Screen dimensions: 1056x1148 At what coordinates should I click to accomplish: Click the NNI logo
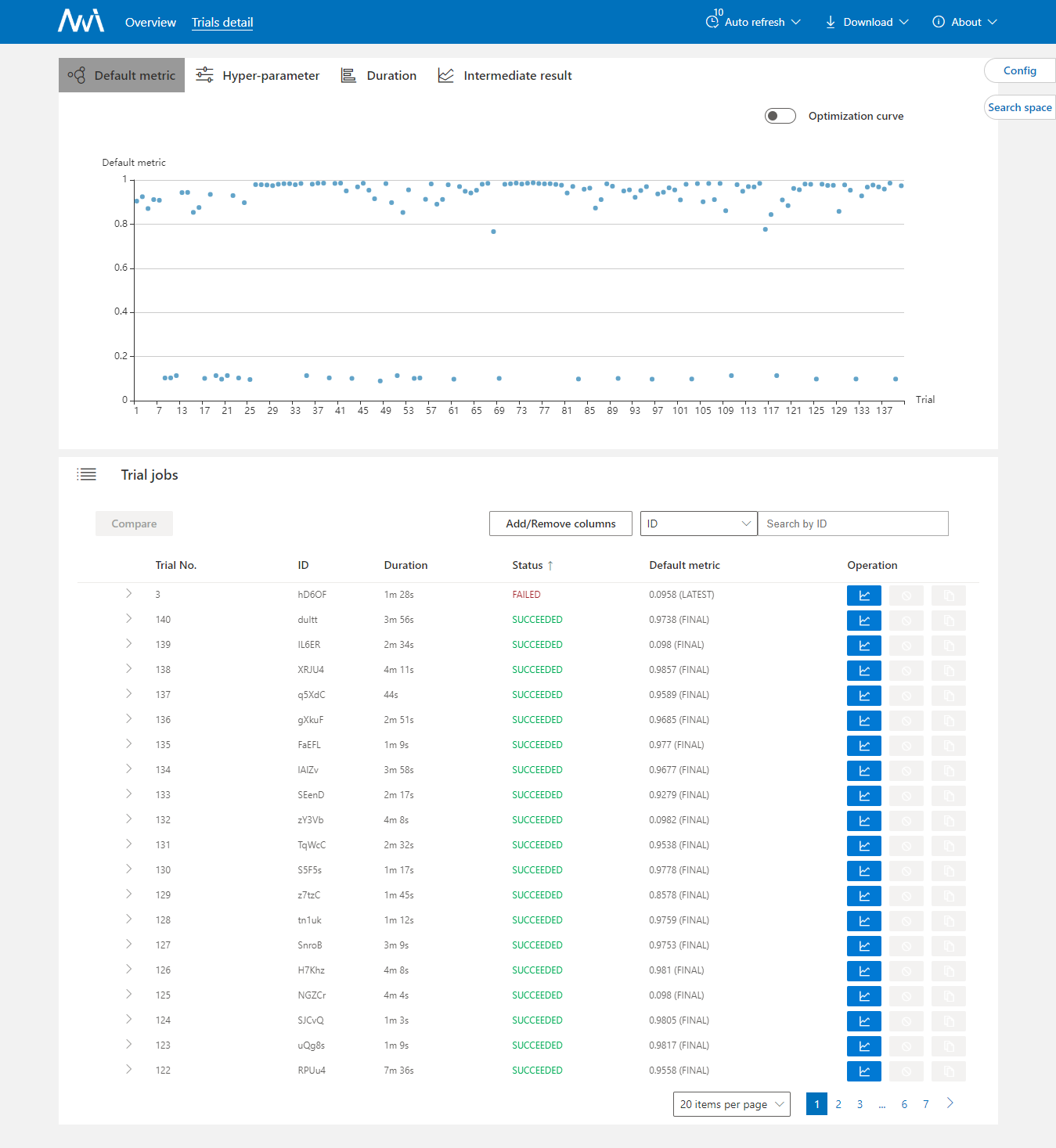pyautogui.click(x=79, y=21)
